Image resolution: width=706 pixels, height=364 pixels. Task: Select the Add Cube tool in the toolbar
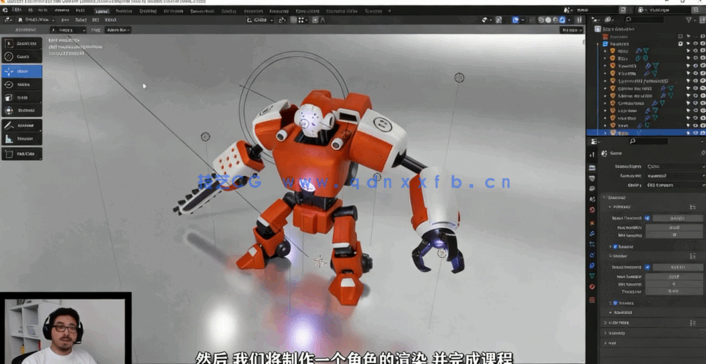[22, 154]
